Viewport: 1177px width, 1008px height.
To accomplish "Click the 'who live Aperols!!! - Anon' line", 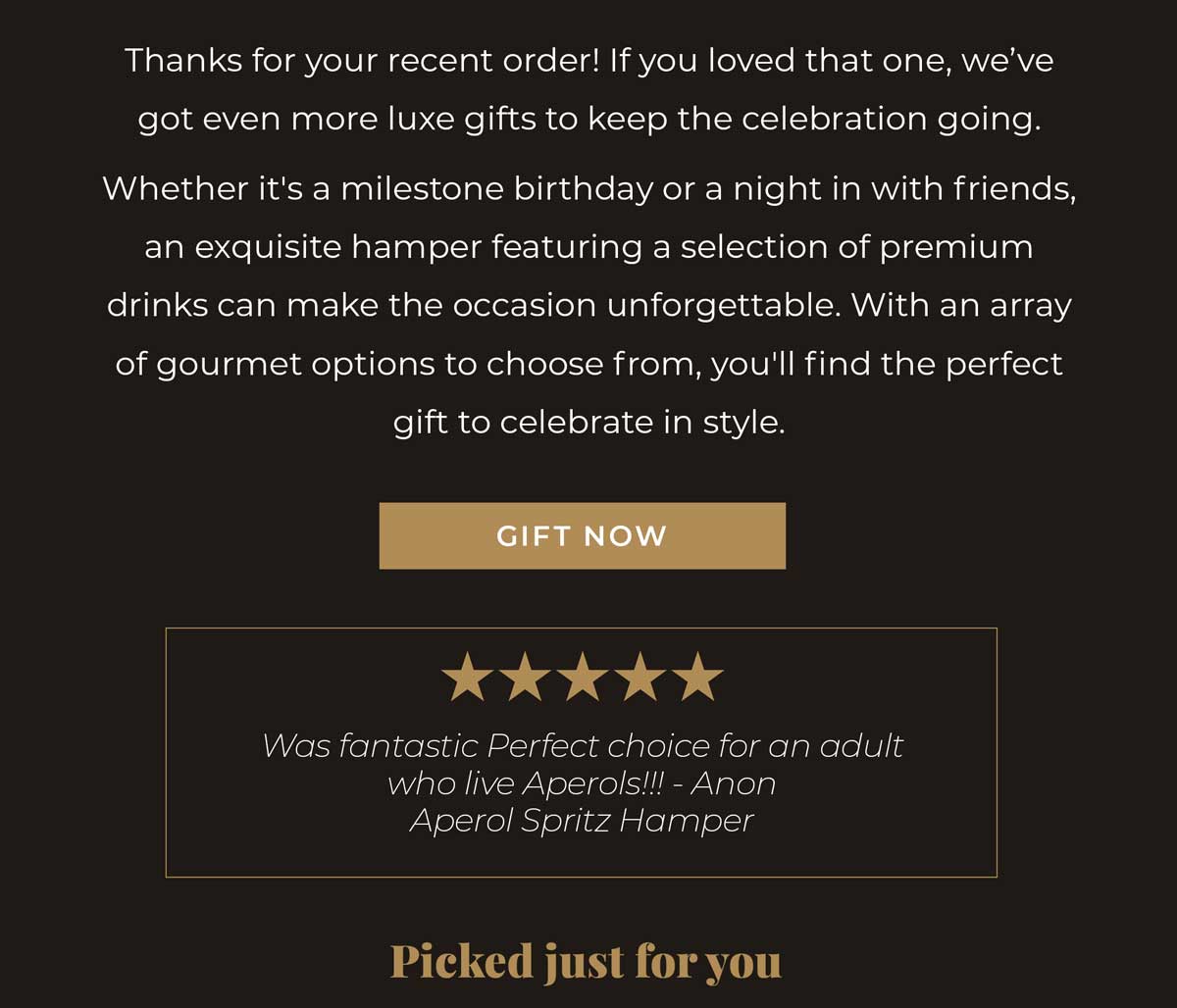I will click(x=582, y=782).
